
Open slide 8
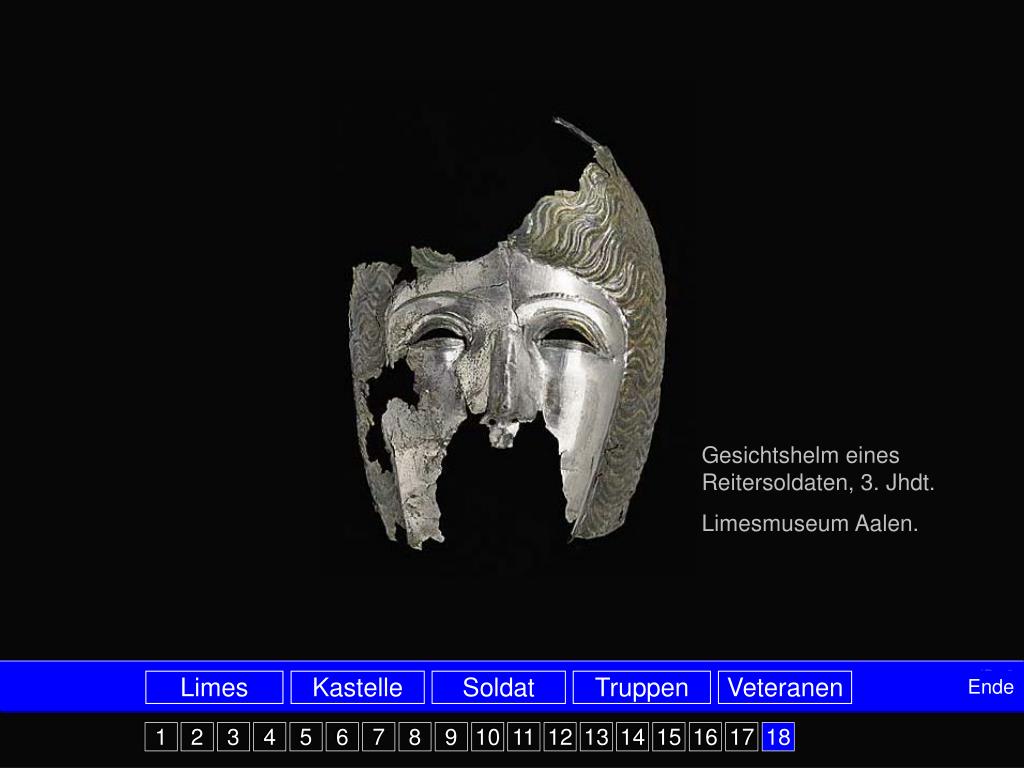pos(415,737)
